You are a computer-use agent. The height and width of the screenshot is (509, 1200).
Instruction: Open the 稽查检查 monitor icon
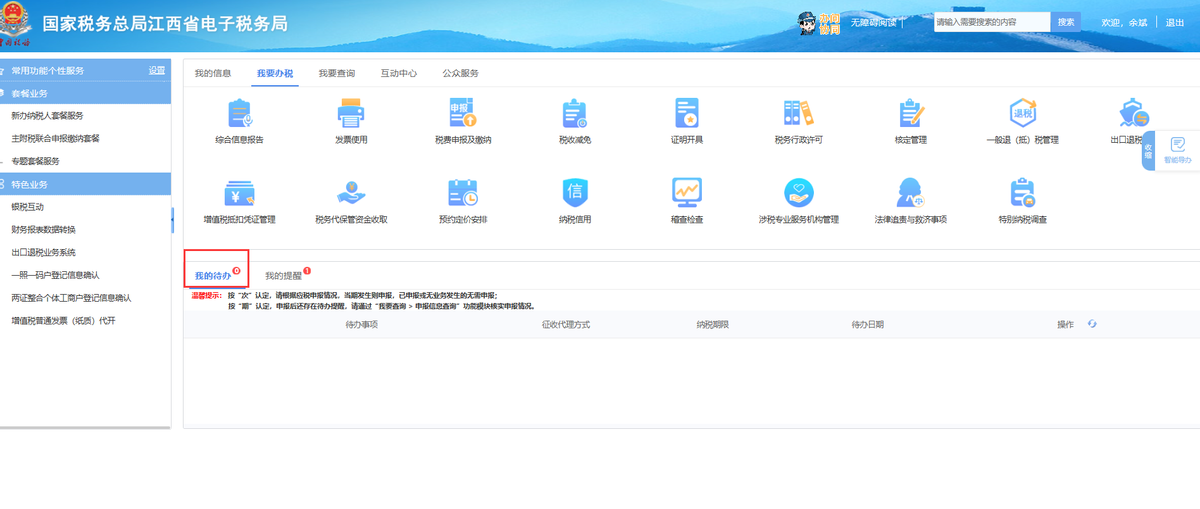(687, 192)
